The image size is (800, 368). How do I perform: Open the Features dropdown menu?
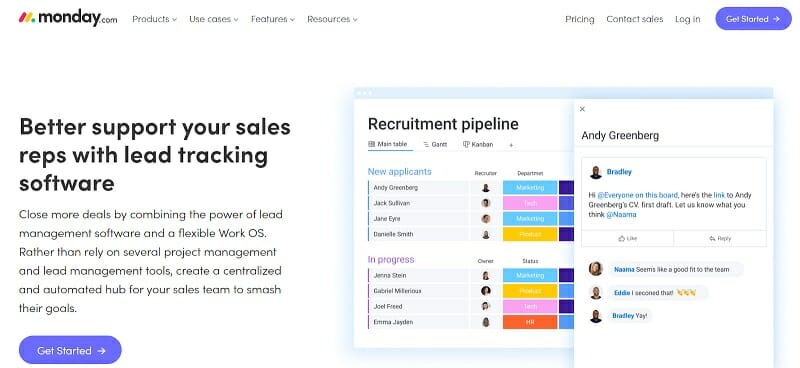coord(273,19)
